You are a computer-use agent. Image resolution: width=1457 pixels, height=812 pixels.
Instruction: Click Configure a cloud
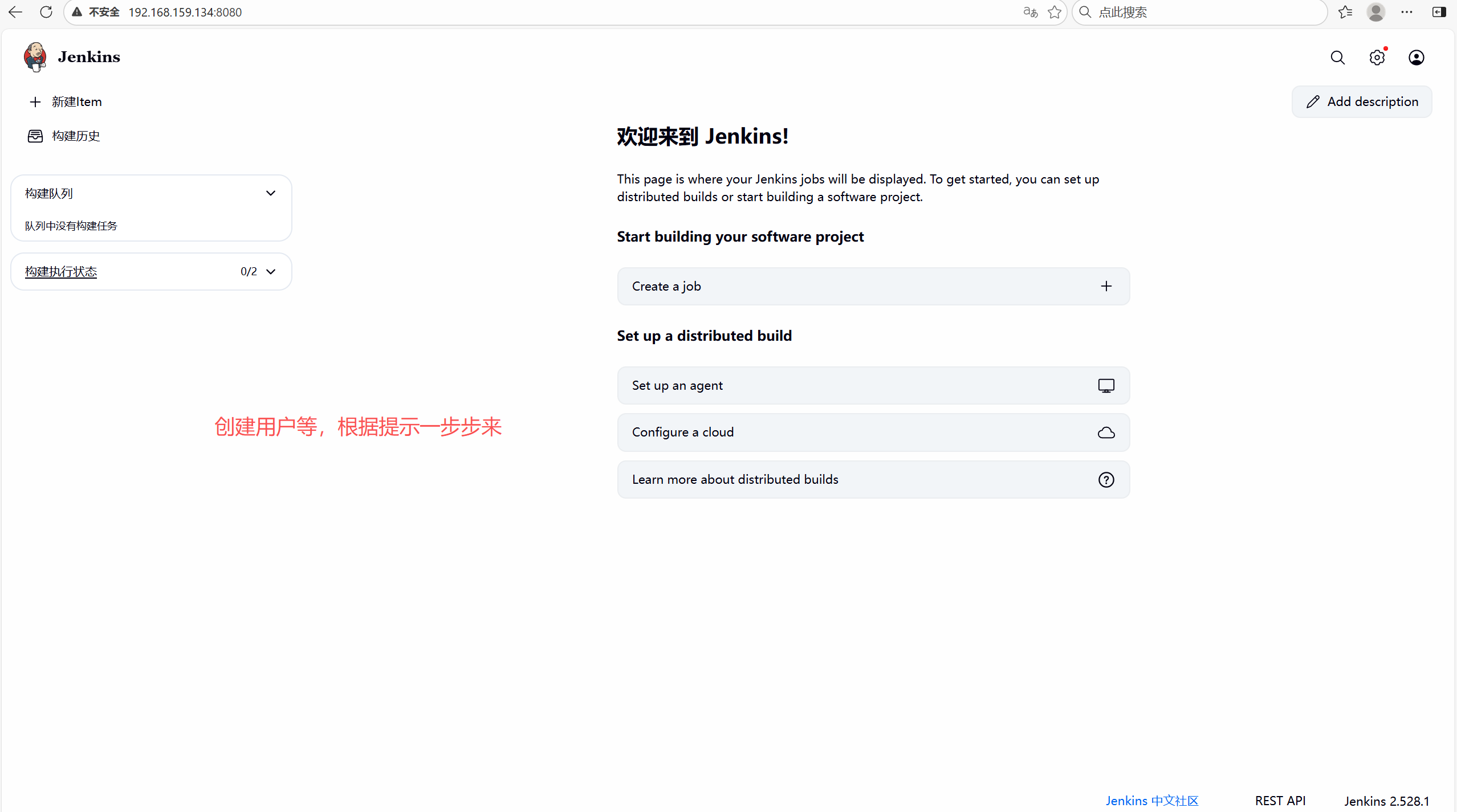(x=873, y=432)
